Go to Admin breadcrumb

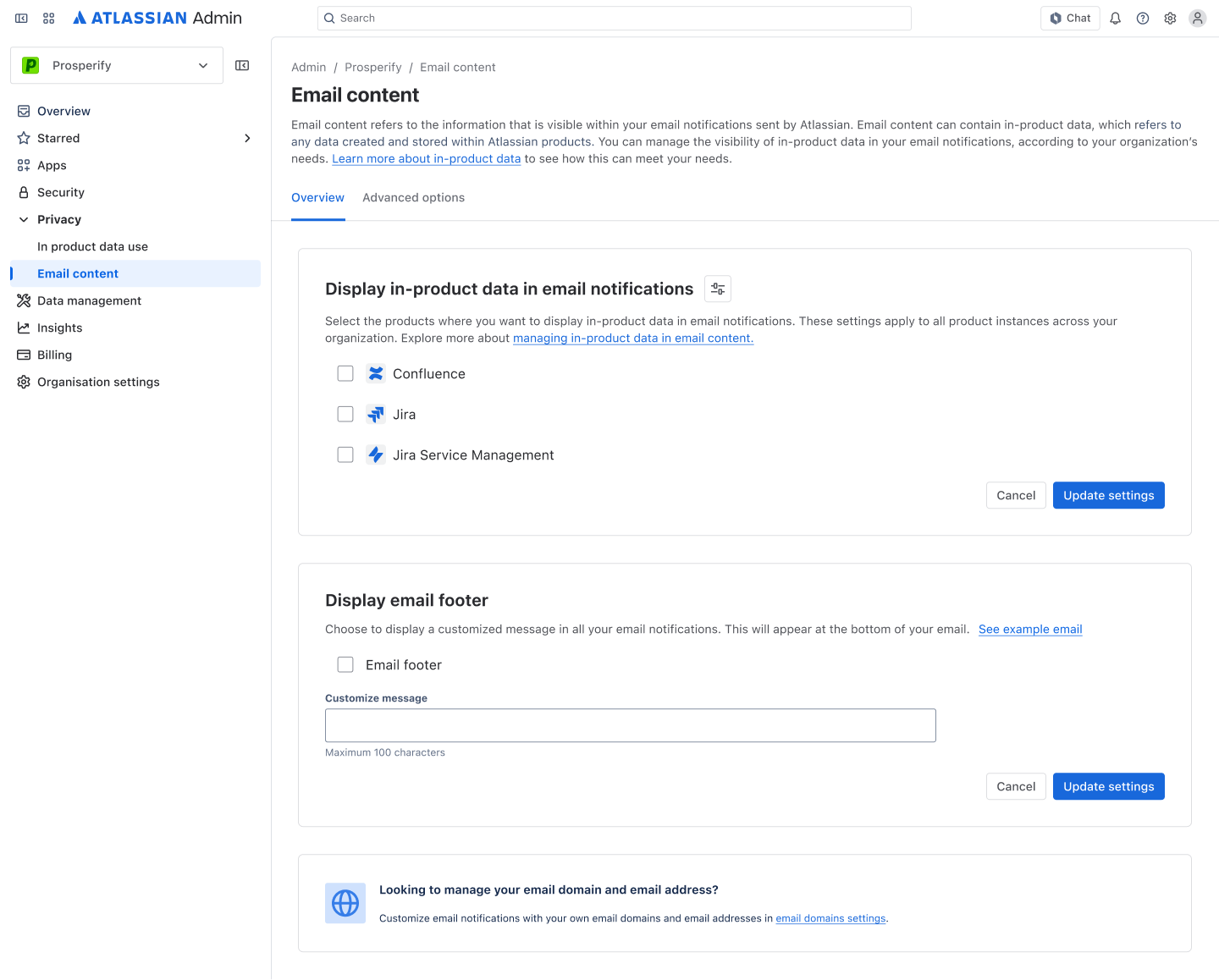click(308, 67)
